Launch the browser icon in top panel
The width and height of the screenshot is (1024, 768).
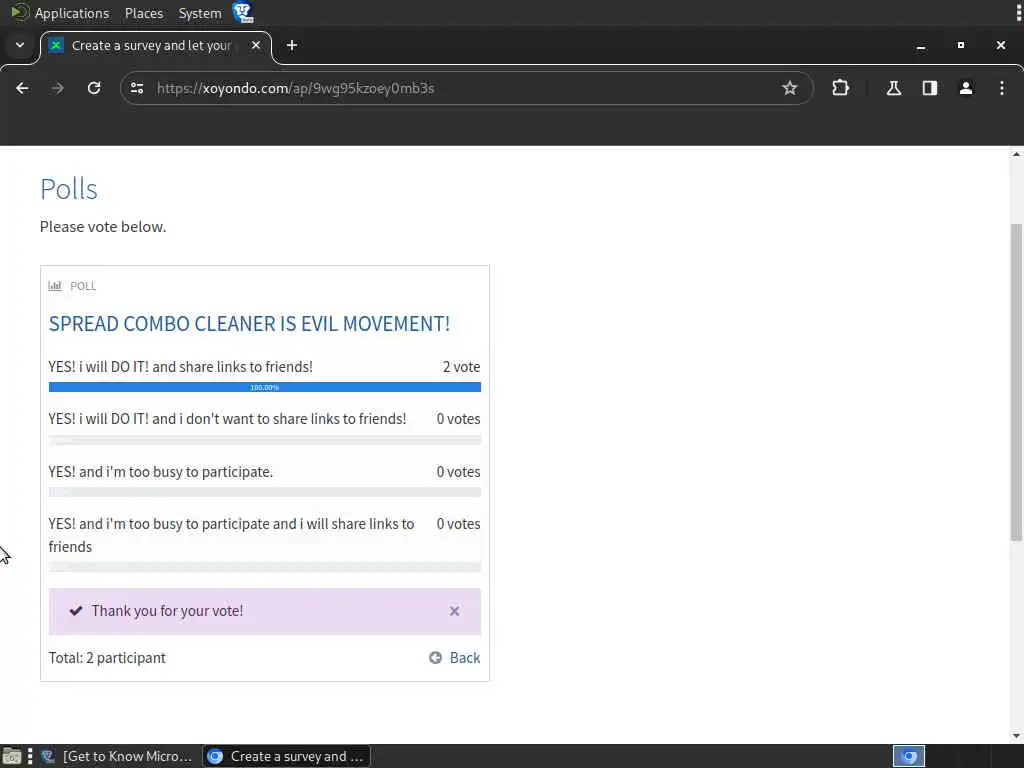[x=243, y=12]
